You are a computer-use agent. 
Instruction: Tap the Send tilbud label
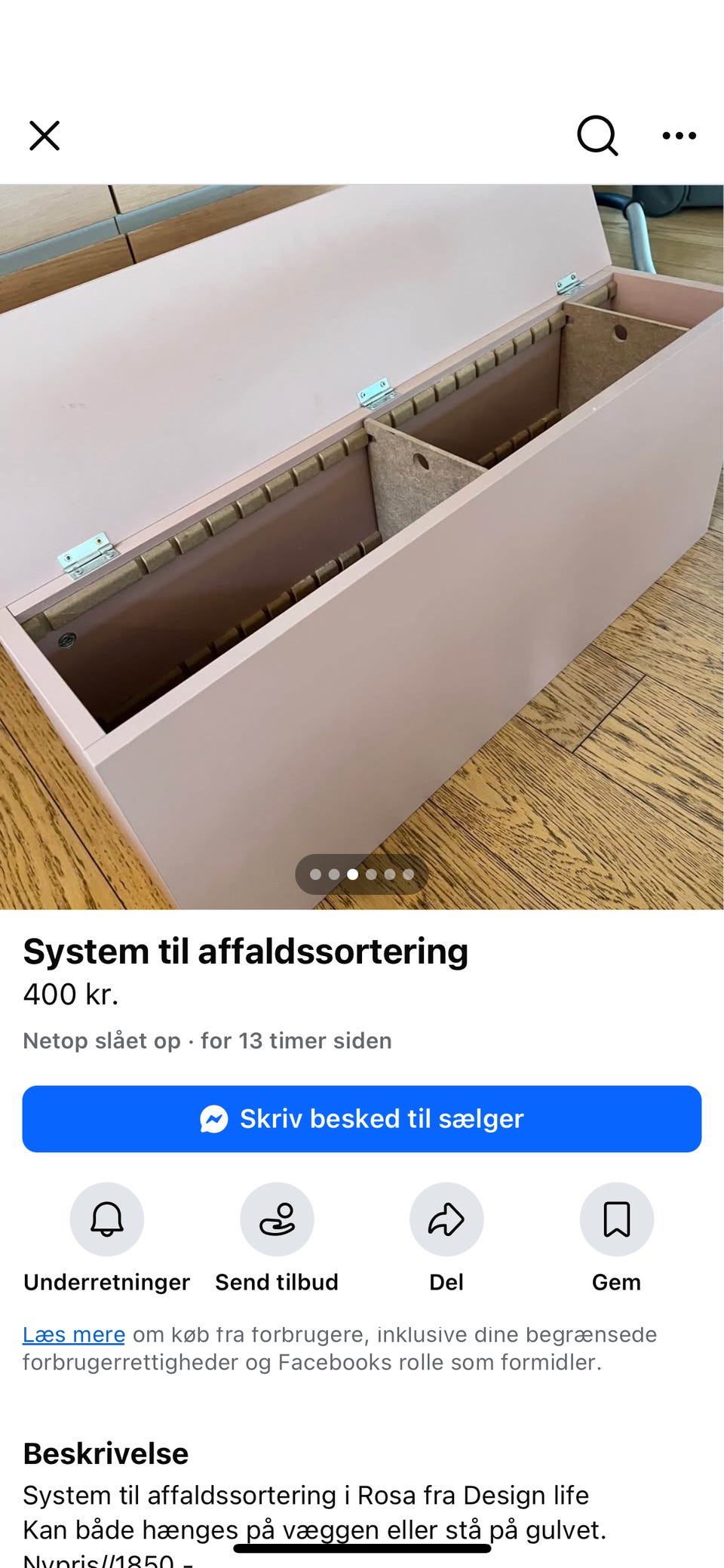click(x=277, y=1282)
